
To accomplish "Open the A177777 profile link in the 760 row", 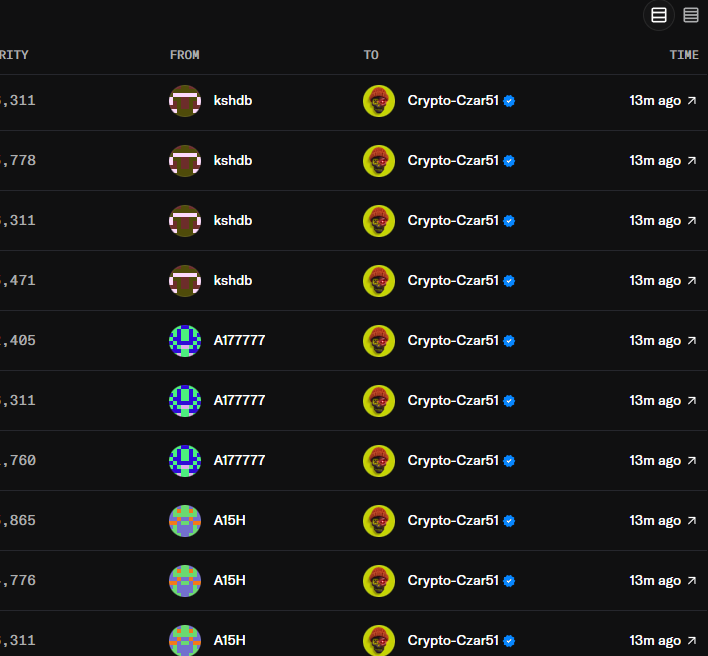I will pyautogui.click(x=239, y=460).
